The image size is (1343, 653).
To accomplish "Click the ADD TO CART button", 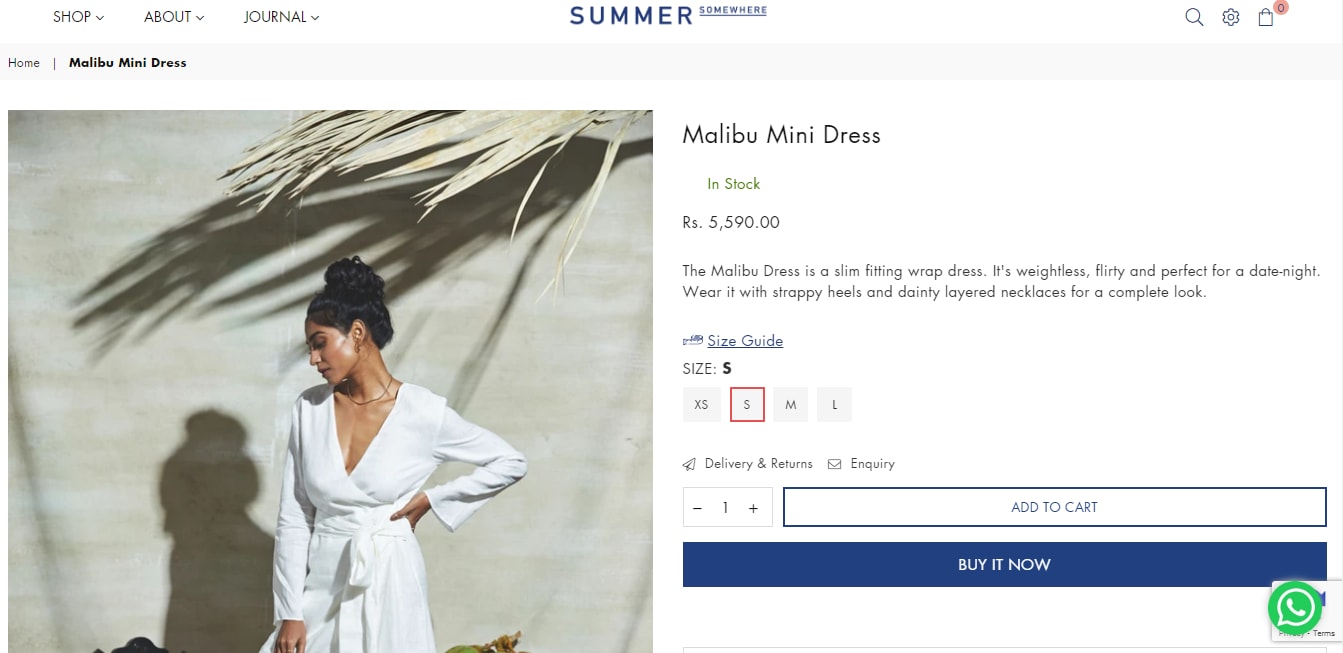I will point(1054,507).
